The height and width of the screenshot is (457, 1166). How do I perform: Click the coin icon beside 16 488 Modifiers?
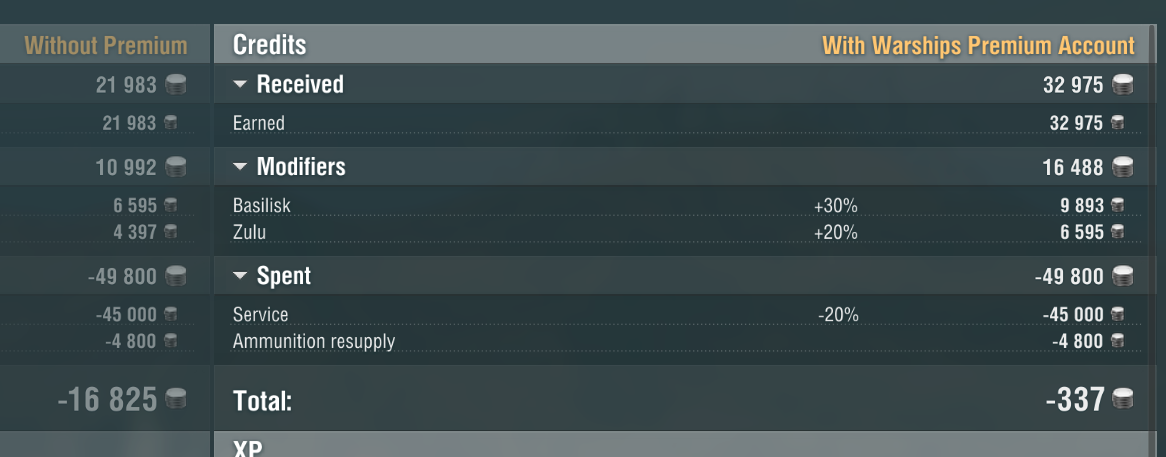tap(1122, 167)
